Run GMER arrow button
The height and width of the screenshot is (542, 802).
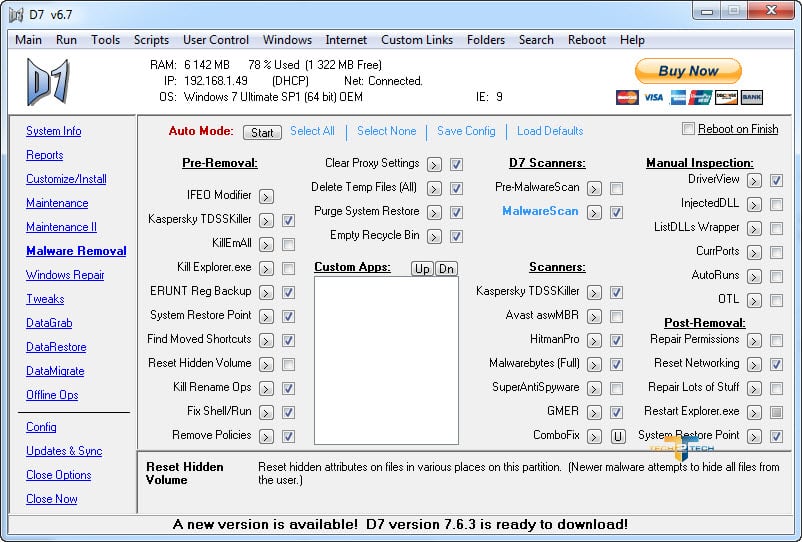[x=594, y=413]
